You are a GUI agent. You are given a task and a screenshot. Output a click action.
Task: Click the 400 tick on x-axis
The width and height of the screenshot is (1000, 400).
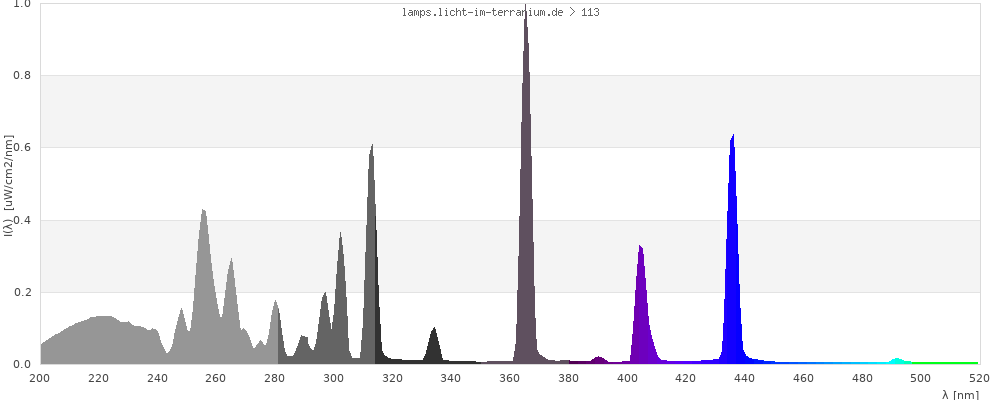(627, 378)
